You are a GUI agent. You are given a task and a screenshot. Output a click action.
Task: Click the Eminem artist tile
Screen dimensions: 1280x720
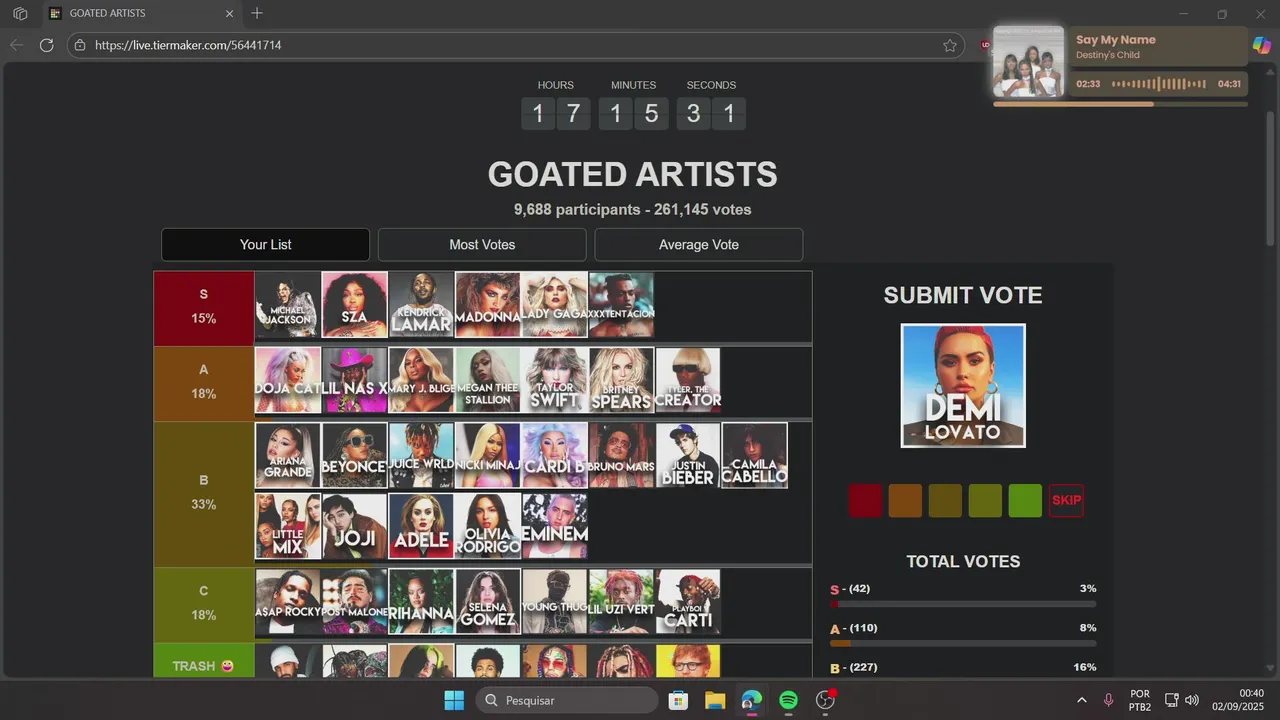tap(555, 526)
